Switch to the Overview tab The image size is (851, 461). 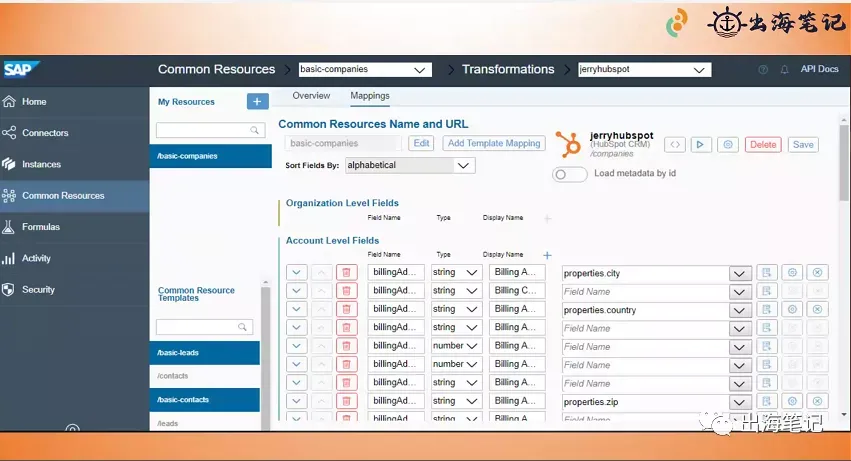(x=311, y=96)
